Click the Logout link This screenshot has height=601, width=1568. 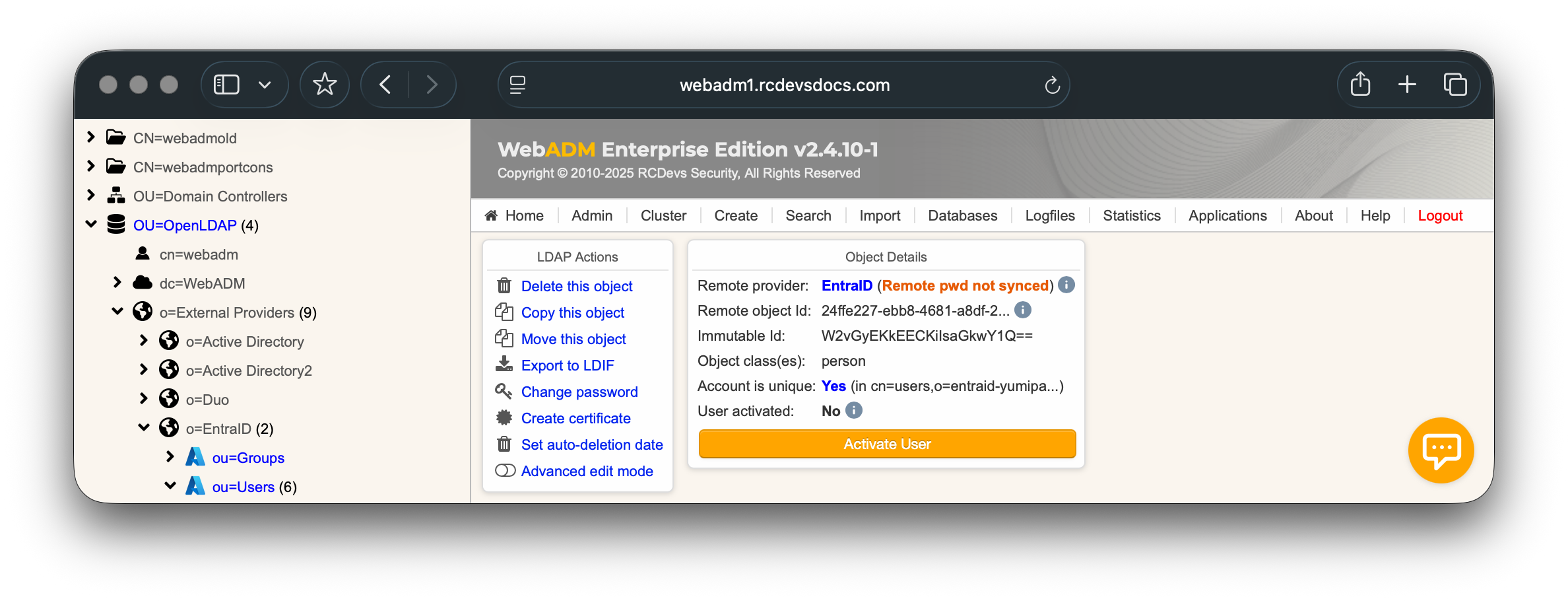[1440, 216]
